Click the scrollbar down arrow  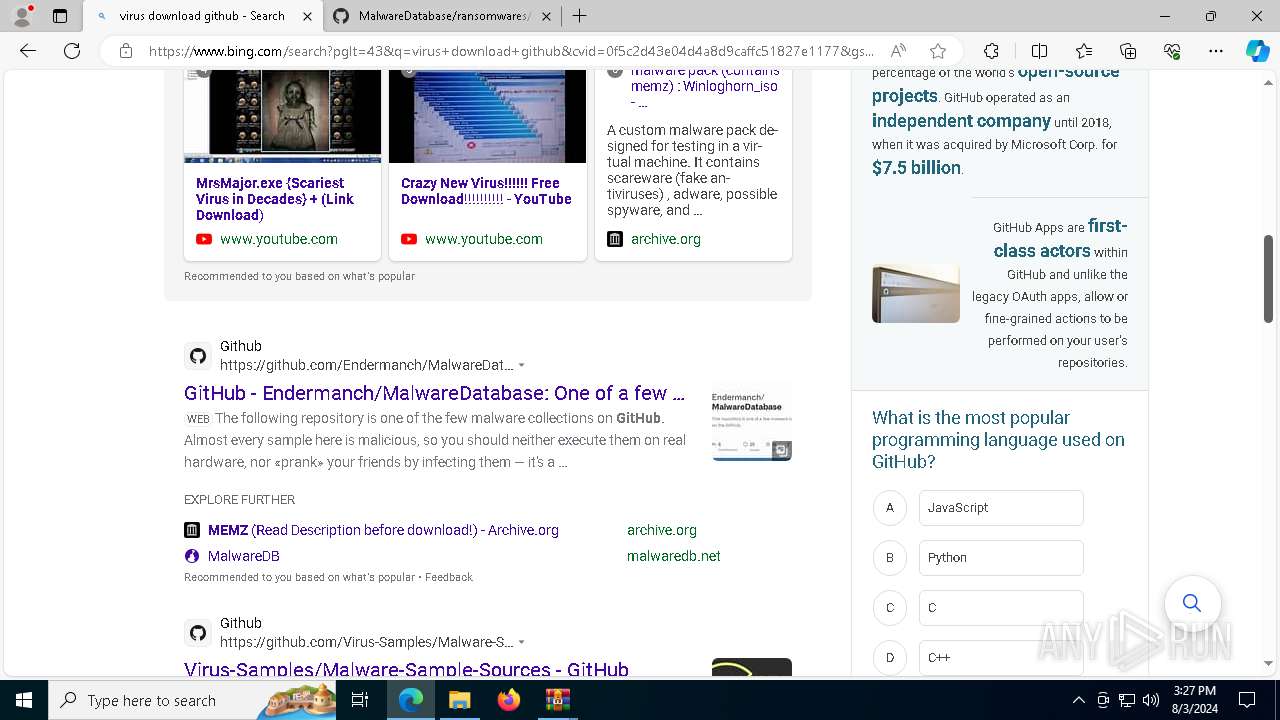coord(1268,664)
